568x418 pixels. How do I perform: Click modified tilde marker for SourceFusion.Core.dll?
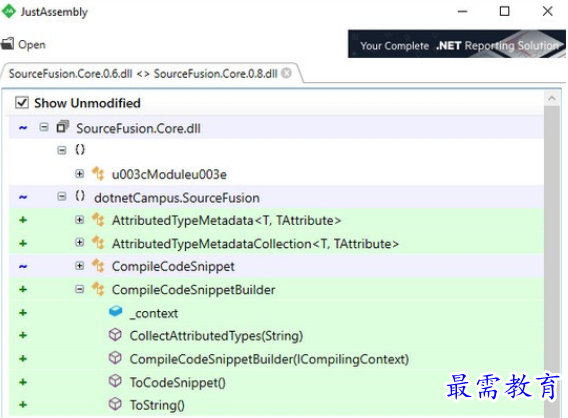coord(23,128)
